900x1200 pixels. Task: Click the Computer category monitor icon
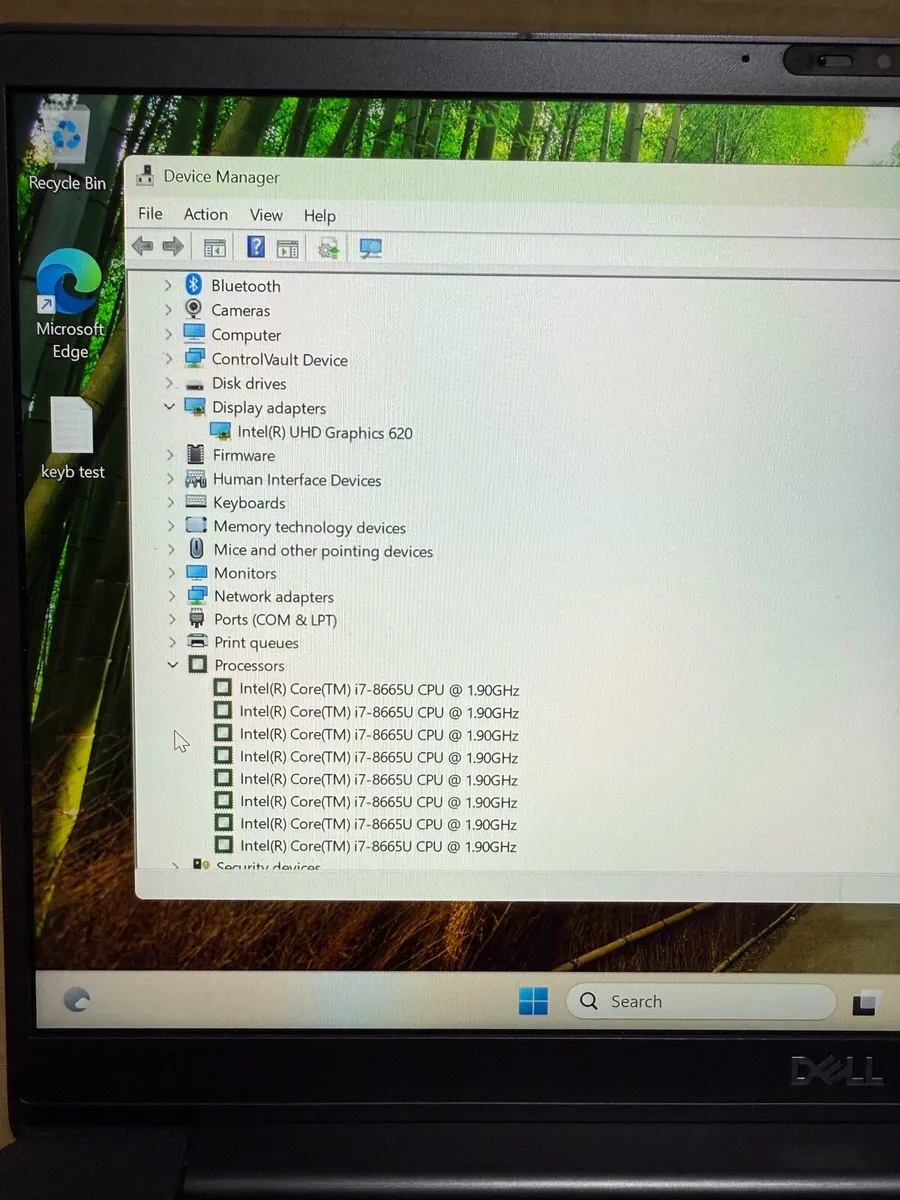194,334
